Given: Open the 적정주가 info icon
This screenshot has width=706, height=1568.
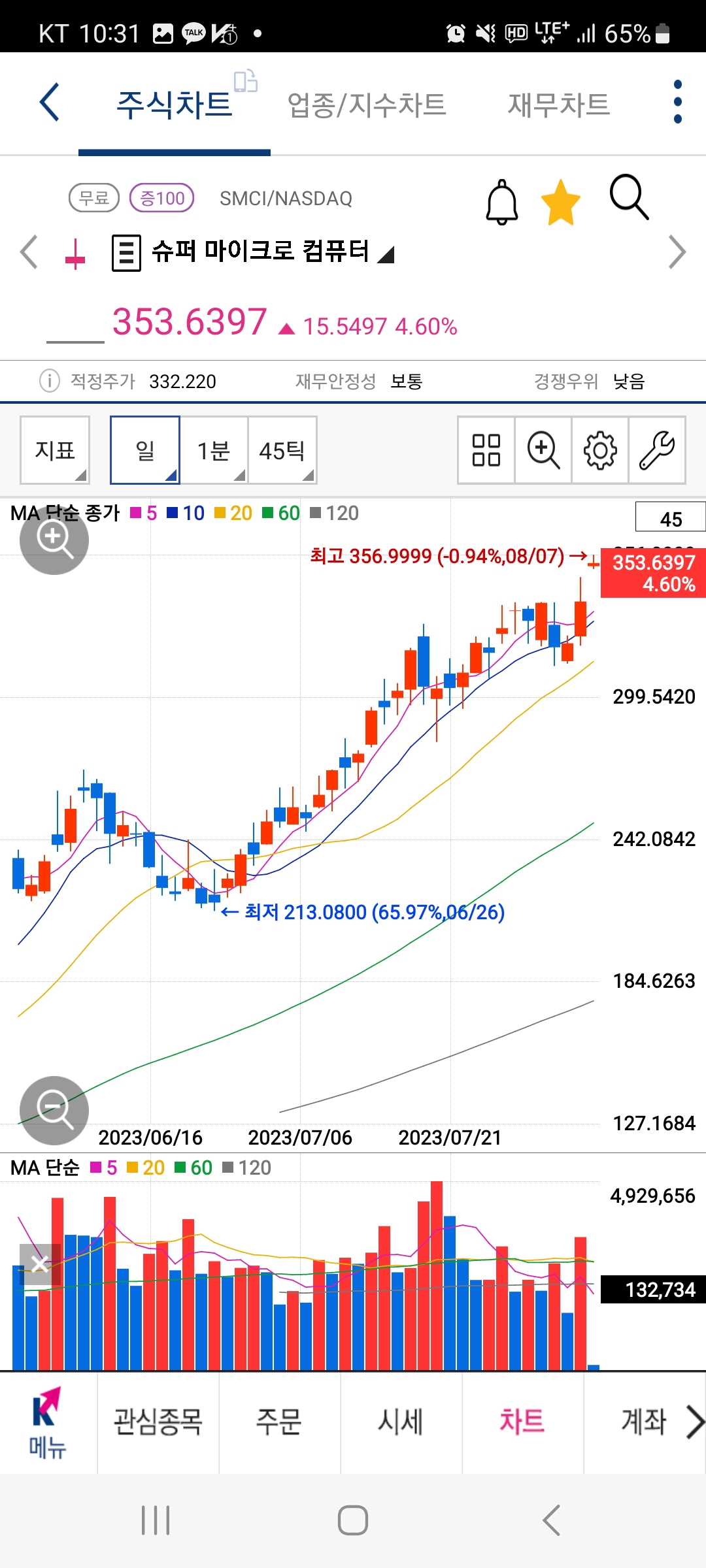Looking at the screenshot, I should click(x=50, y=380).
